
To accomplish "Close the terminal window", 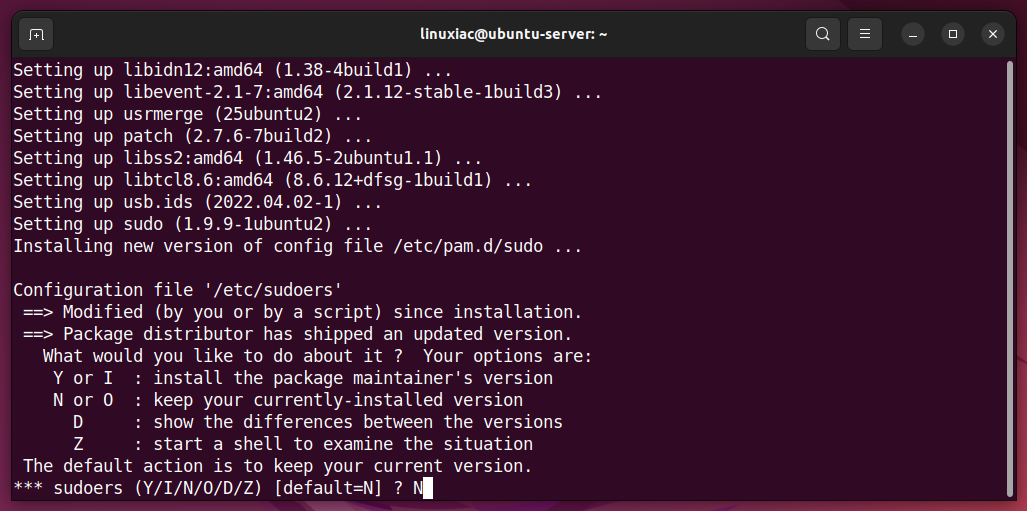I will [x=993, y=34].
